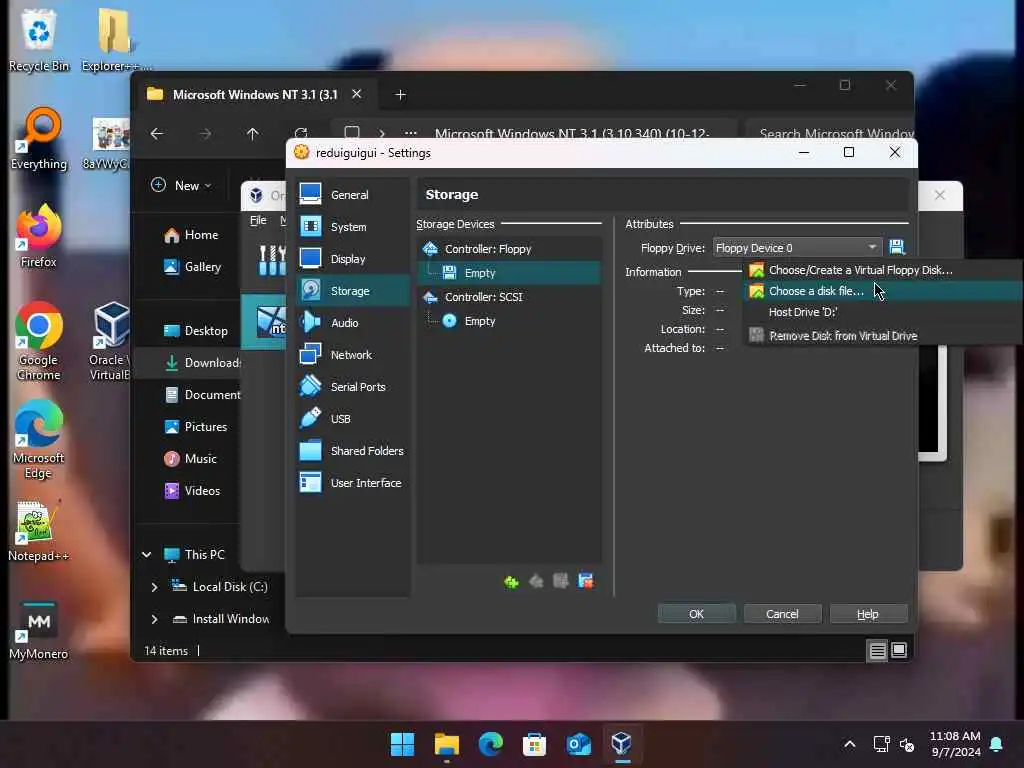Add new storage controller icon
Viewport: 1024px width, 768px height.
(511, 581)
